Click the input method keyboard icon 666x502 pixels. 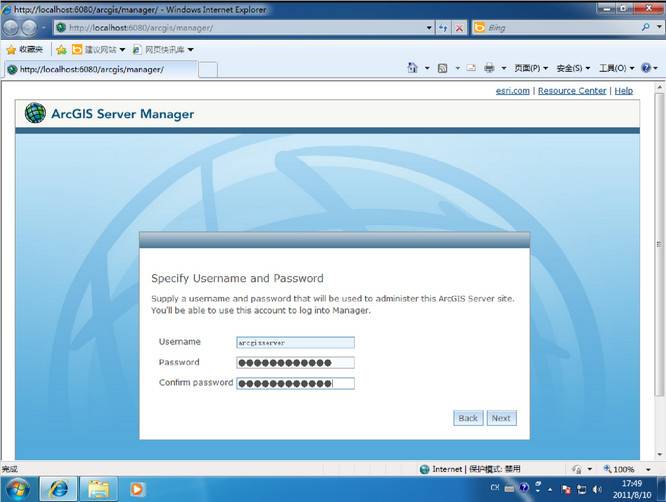pyautogui.click(x=509, y=488)
